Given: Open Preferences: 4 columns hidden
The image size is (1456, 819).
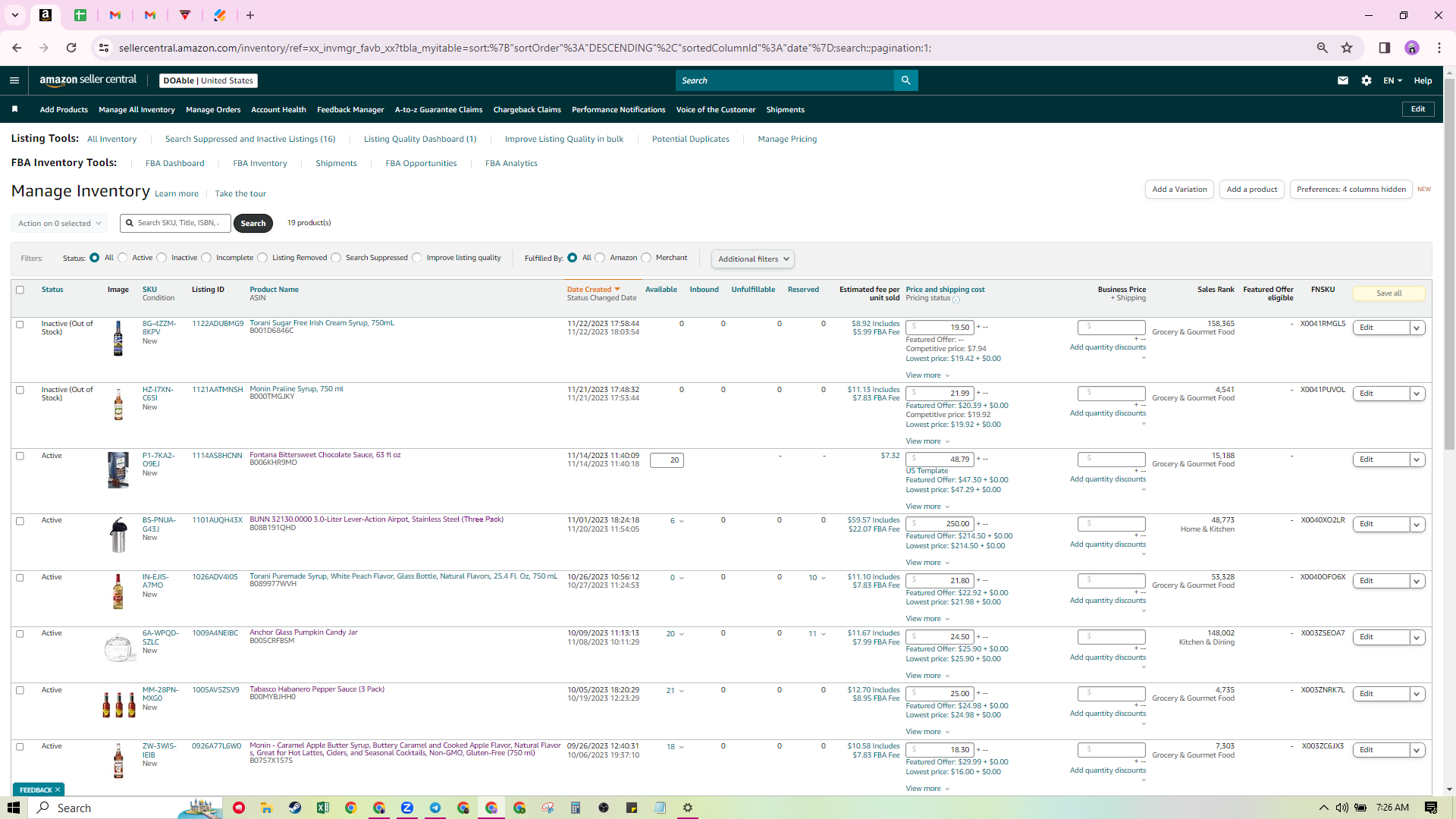Looking at the screenshot, I should 1351,190.
